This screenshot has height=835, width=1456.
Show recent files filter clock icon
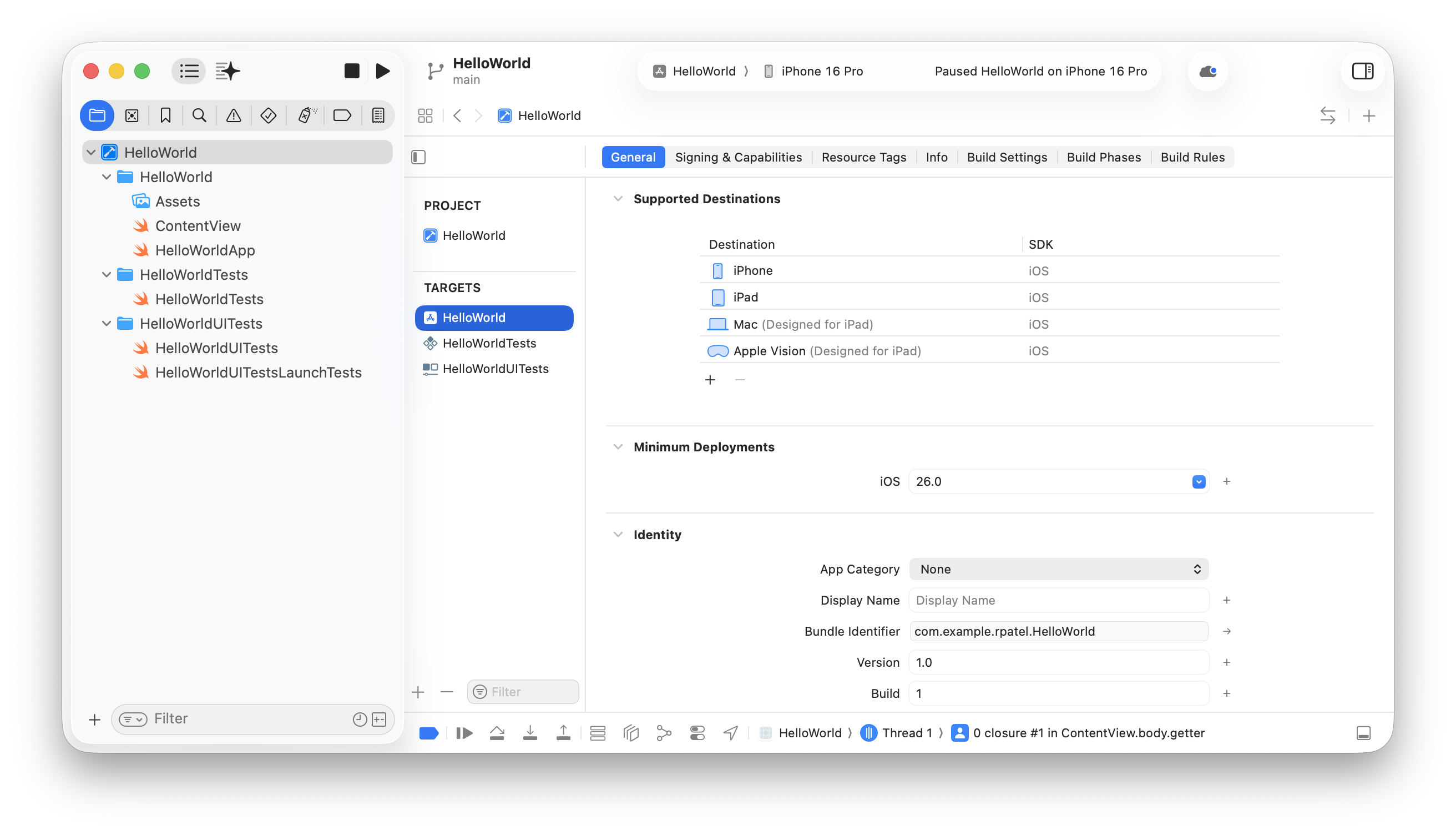click(x=359, y=719)
